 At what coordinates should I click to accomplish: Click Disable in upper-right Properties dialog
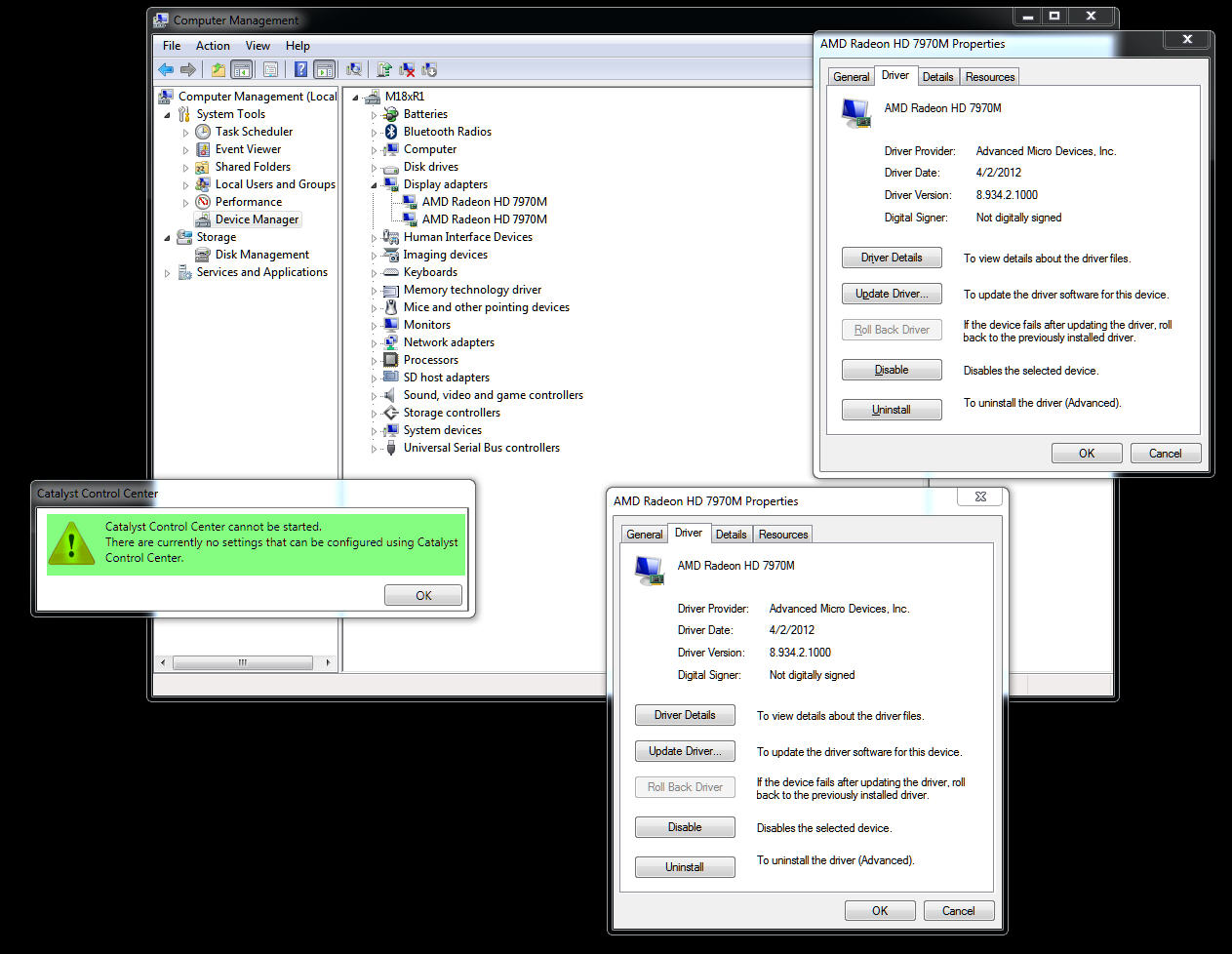coord(892,370)
